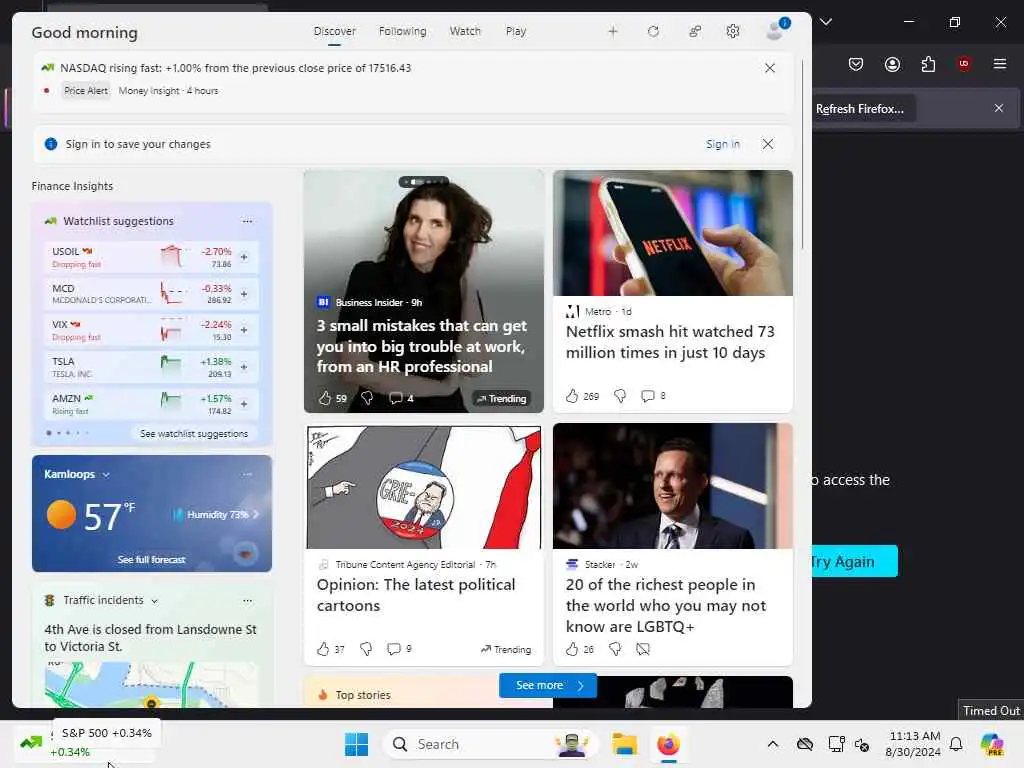Add MCD to watchlist
1024x768 pixels.
[244, 295]
